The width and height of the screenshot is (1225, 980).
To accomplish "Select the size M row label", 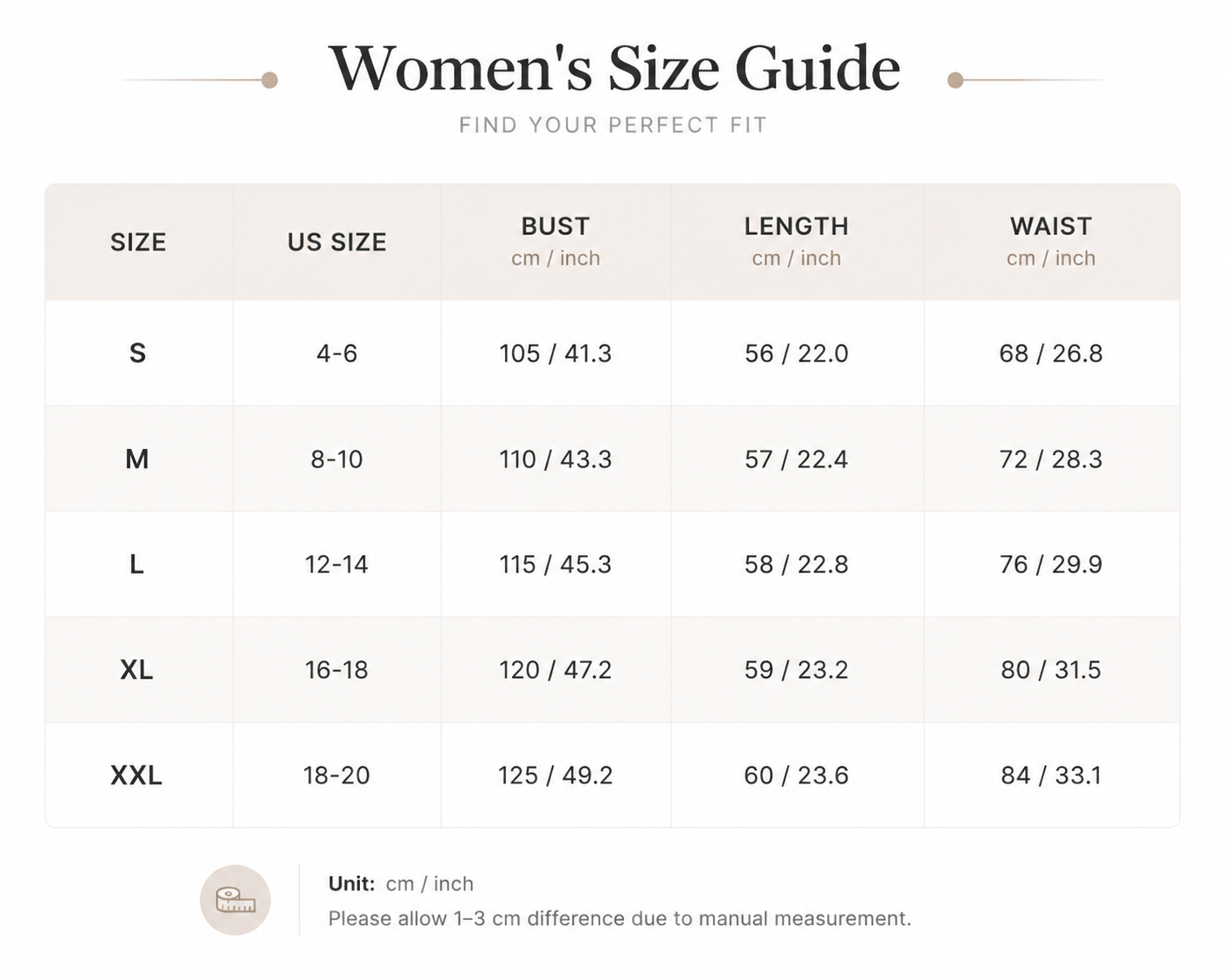I will point(137,459).
